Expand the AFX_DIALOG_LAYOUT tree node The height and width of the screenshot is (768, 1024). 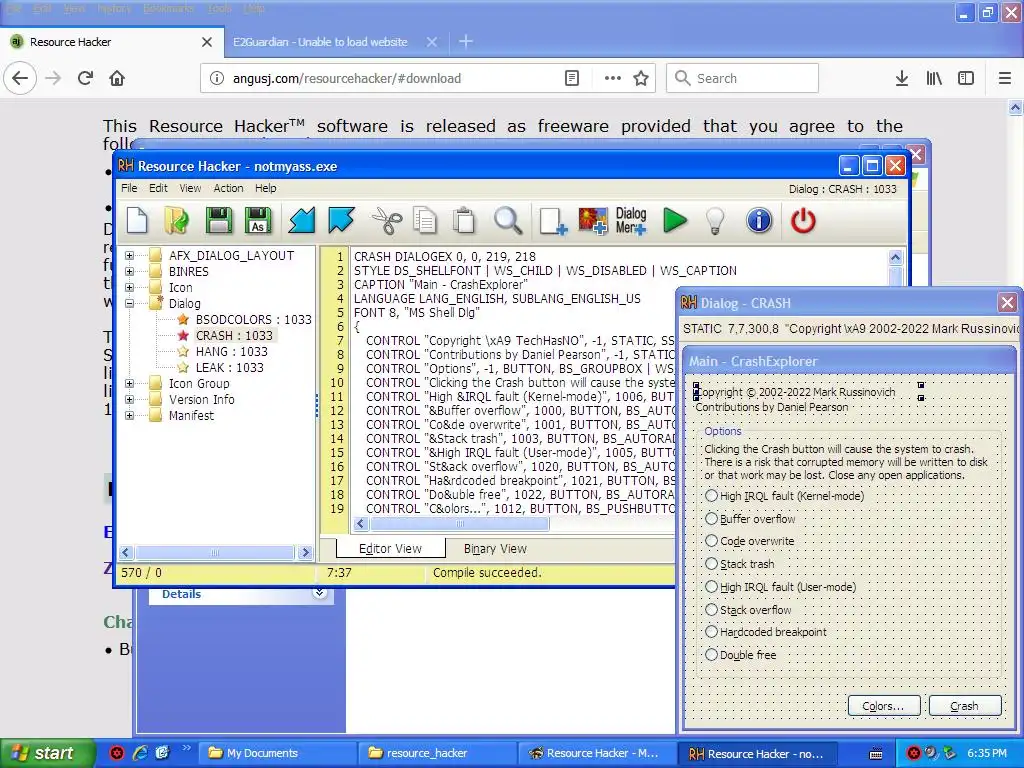tap(129, 255)
